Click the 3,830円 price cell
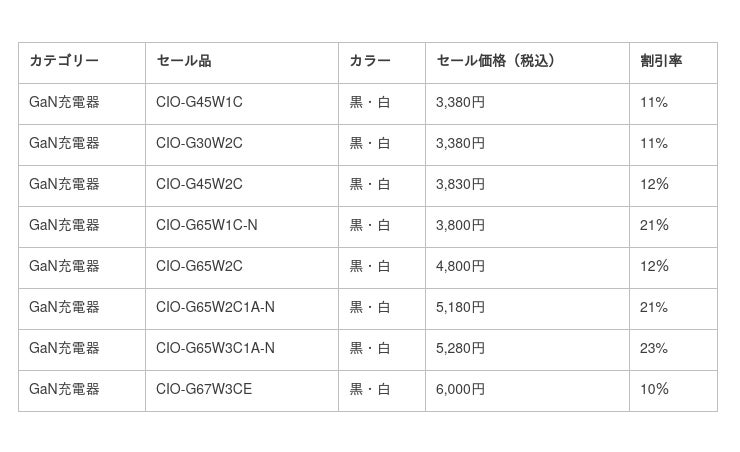 pos(461,185)
